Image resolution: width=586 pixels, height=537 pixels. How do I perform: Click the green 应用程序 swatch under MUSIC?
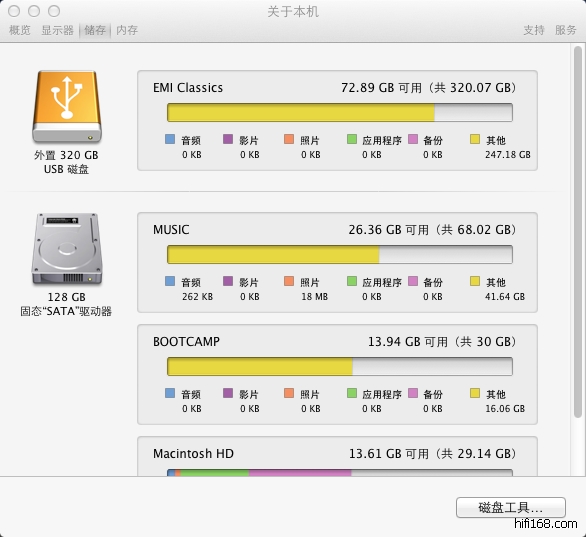pyautogui.click(x=352, y=281)
